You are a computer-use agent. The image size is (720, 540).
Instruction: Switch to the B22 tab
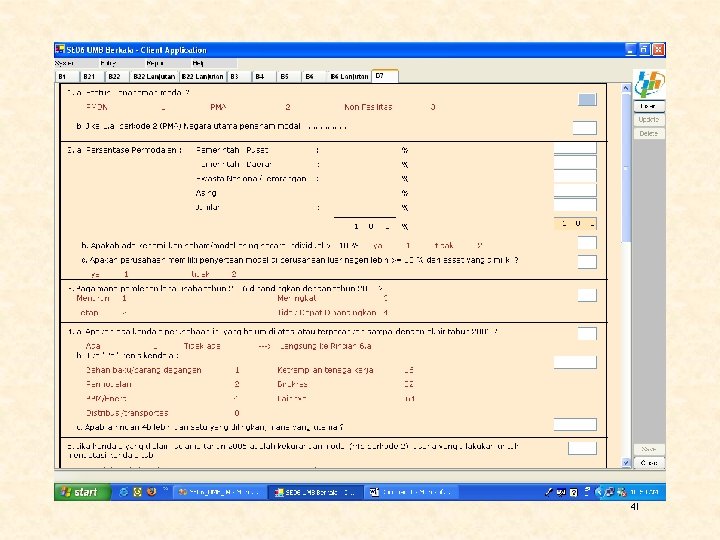(117, 76)
